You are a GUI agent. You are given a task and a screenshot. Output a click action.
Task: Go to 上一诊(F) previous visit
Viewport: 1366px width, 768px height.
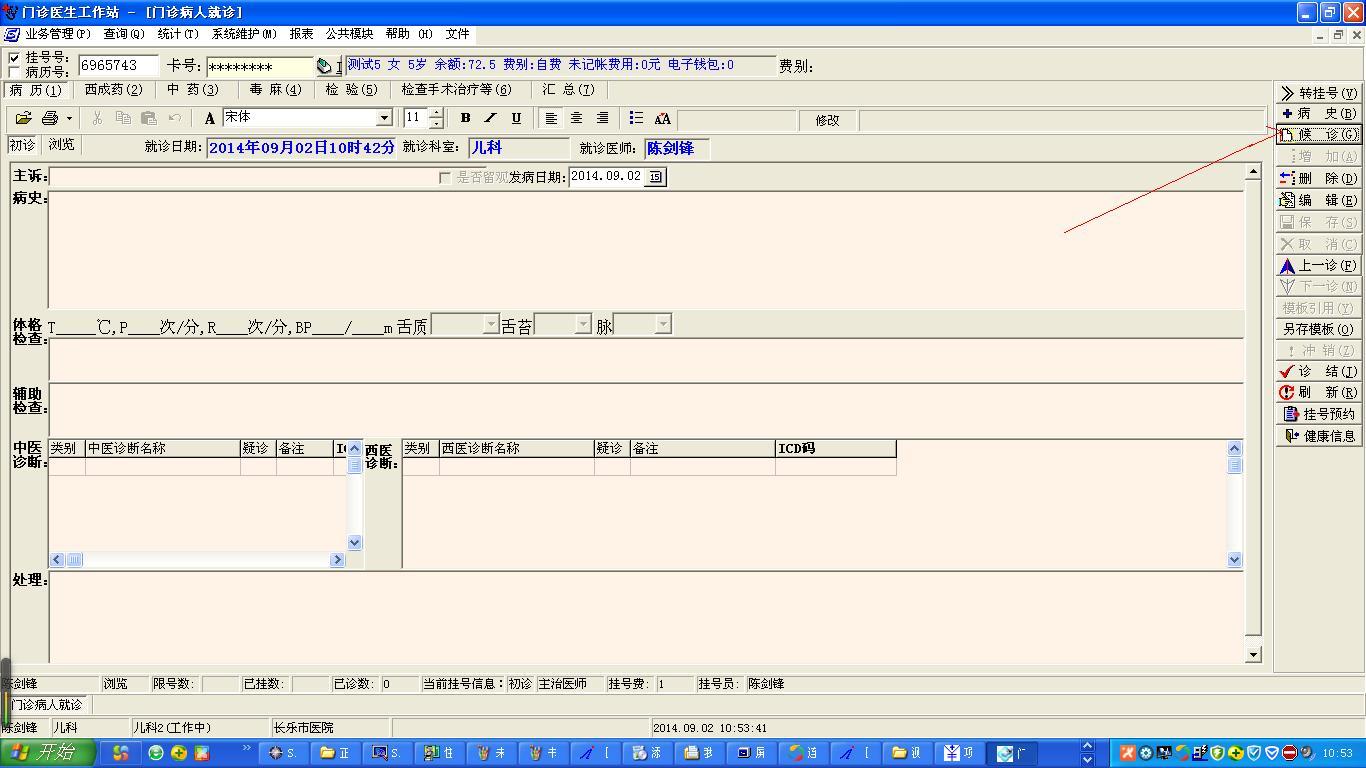tap(1318, 265)
